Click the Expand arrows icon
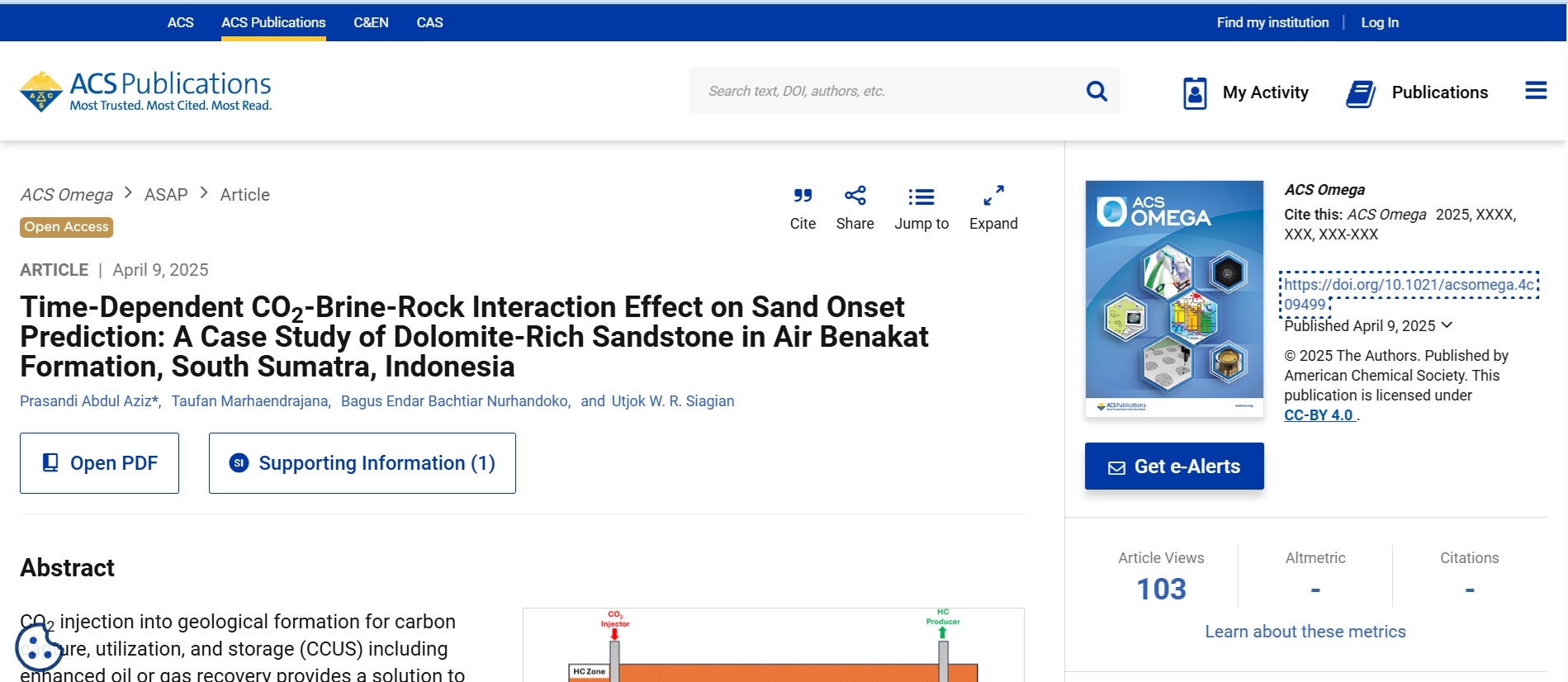The width and height of the screenshot is (1568, 682). tap(993, 196)
